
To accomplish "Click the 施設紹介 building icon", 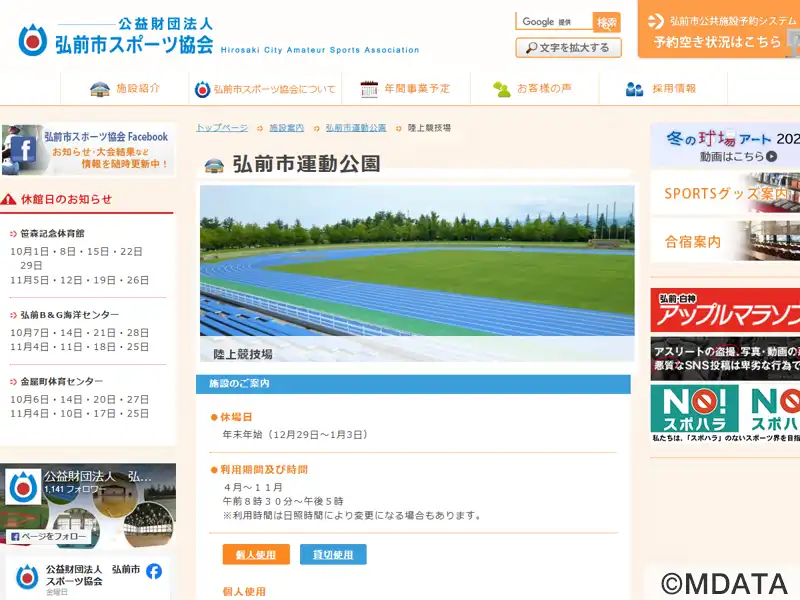I will coord(99,89).
